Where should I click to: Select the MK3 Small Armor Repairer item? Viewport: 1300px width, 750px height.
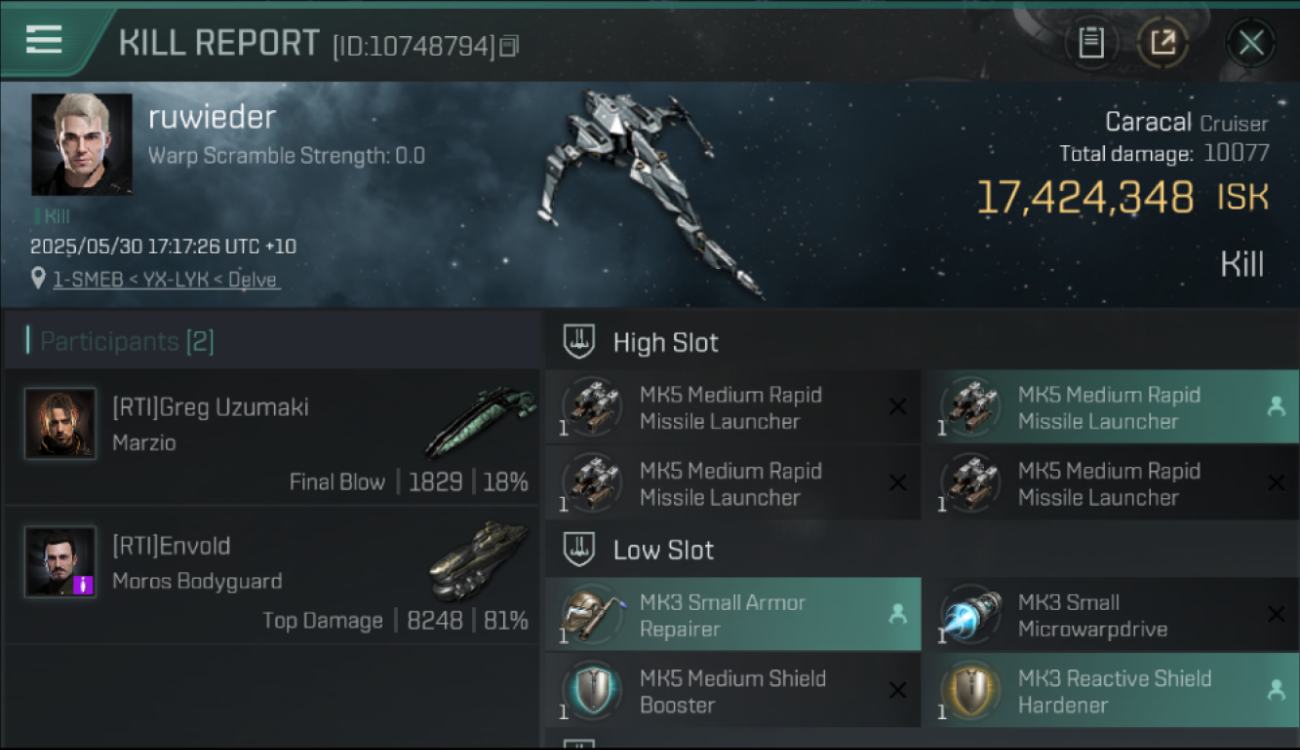pos(733,615)
